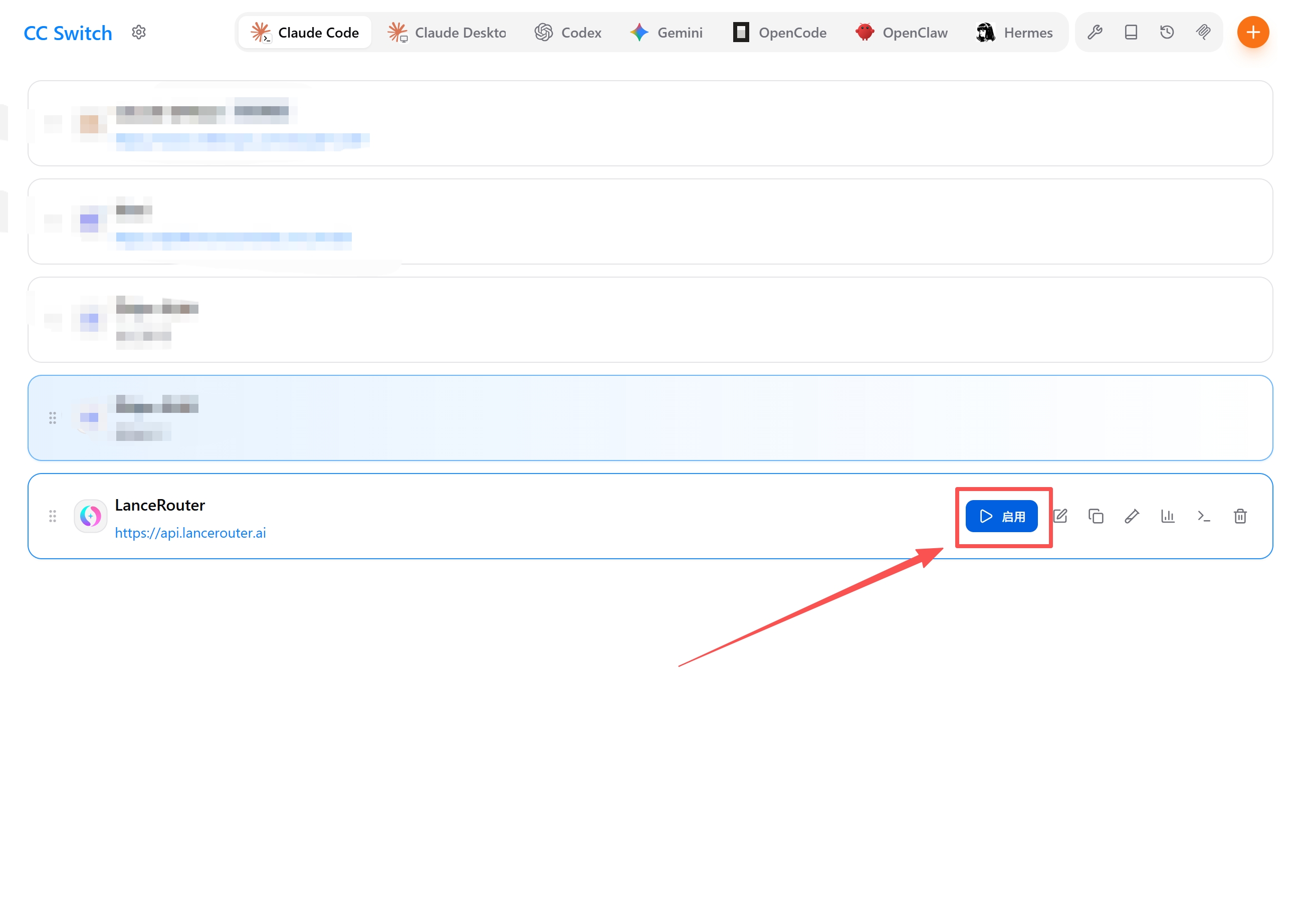This screenshot has height=924, width=1301.
Task: Edit the LanceRouter provider with the square-pen icon
Action: point(1060,516)
